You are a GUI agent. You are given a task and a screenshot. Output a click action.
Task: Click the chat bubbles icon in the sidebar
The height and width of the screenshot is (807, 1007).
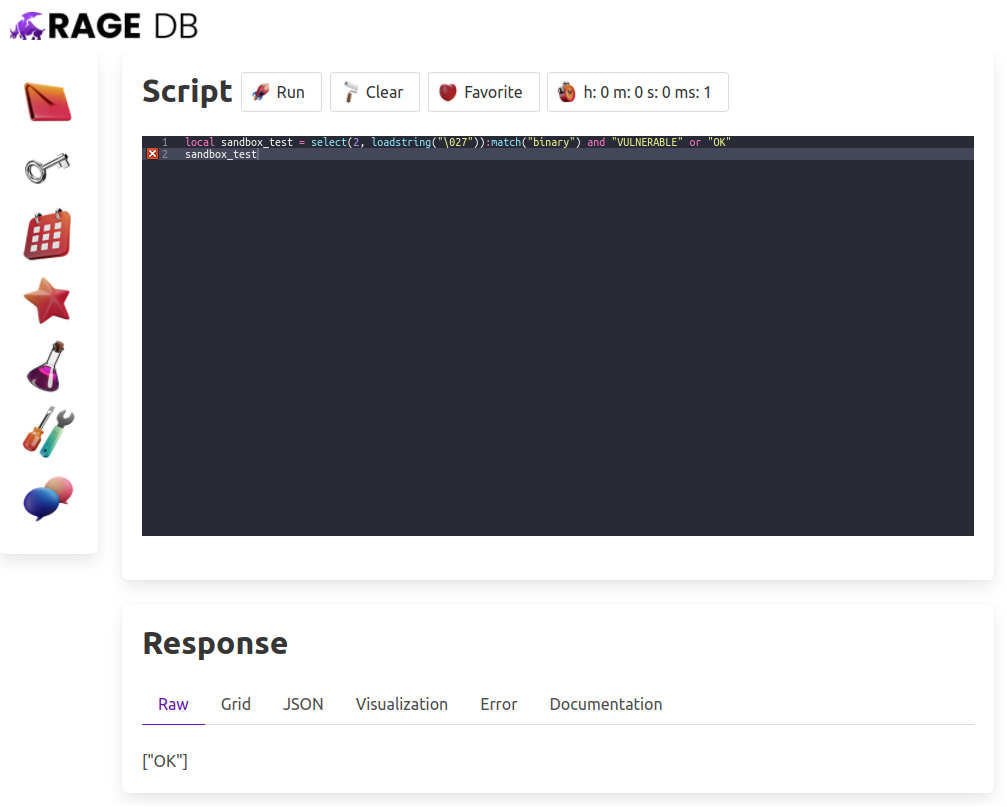[48, 499]
